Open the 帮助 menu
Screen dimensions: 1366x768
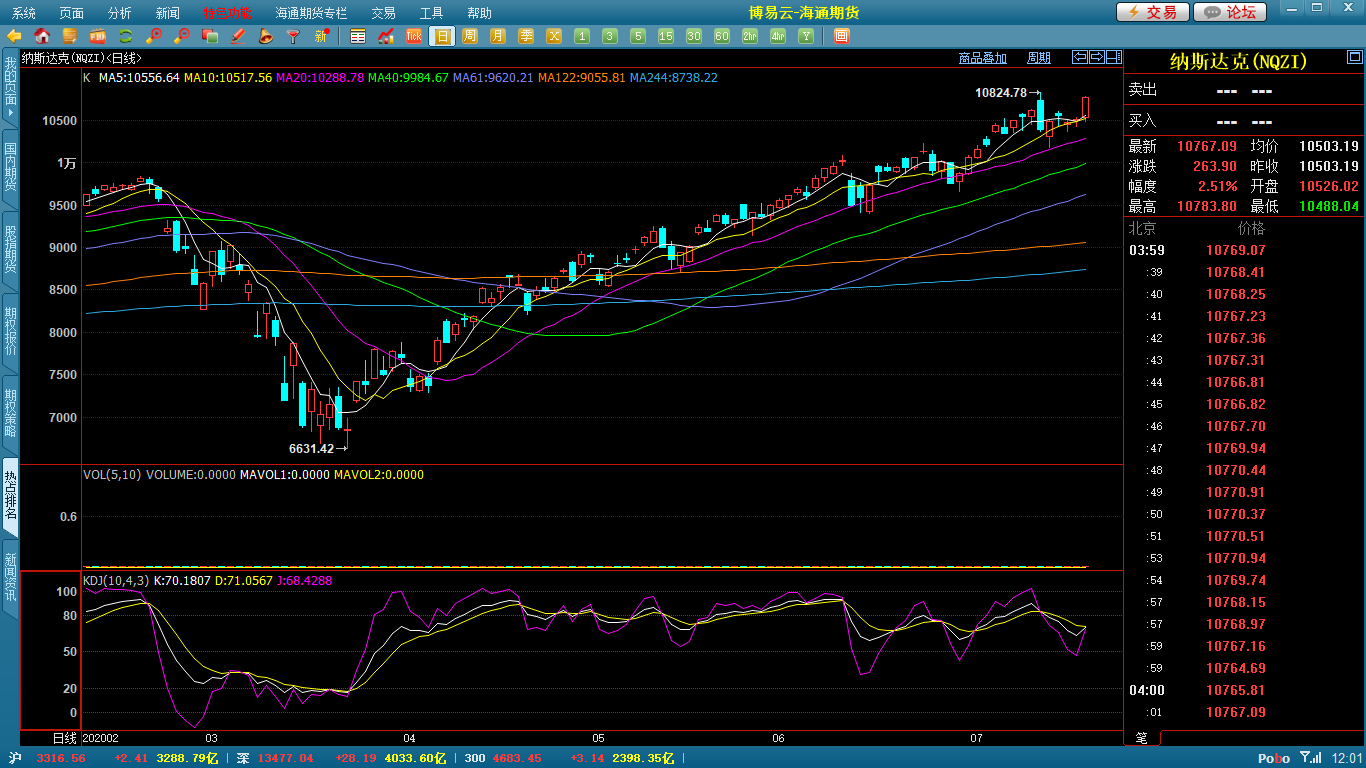tap(479, 13)
